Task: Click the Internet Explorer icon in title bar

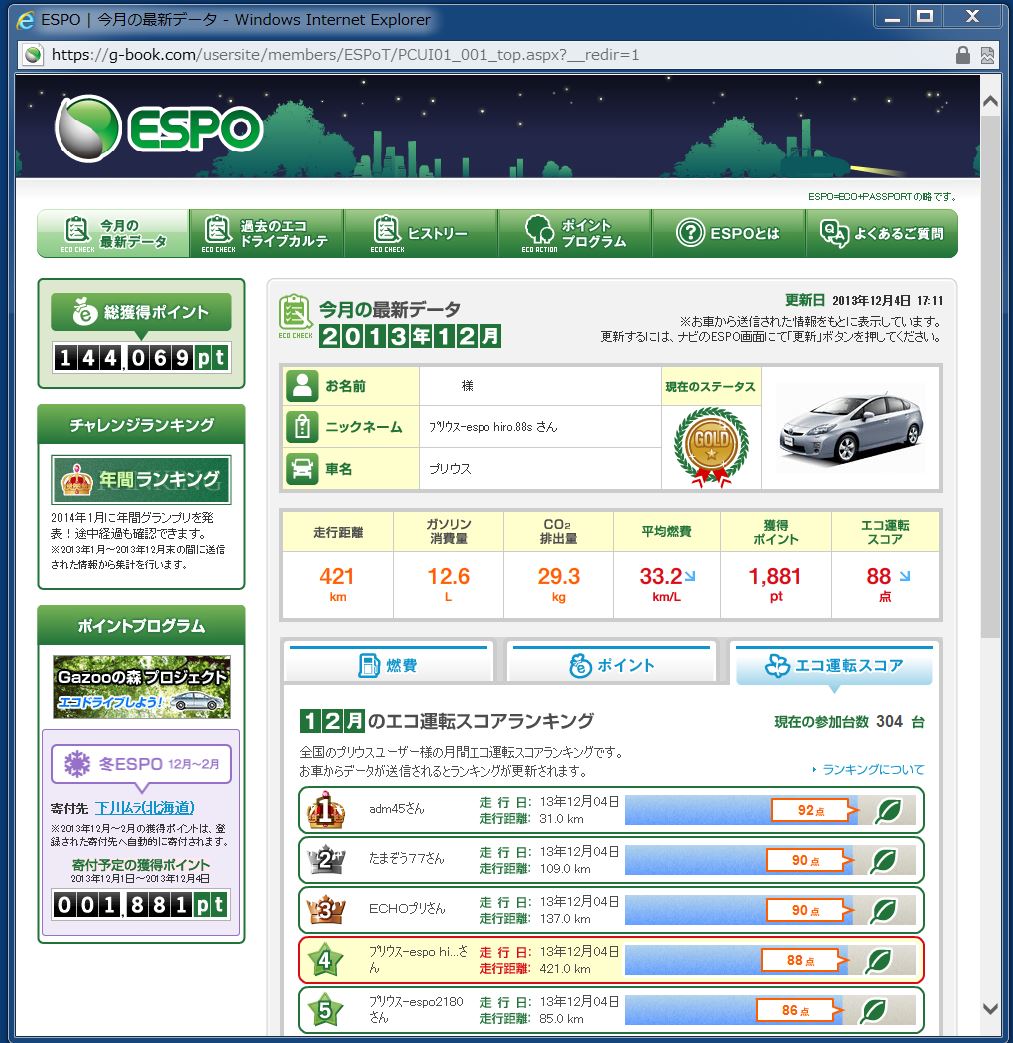Action: click(25, 20)
